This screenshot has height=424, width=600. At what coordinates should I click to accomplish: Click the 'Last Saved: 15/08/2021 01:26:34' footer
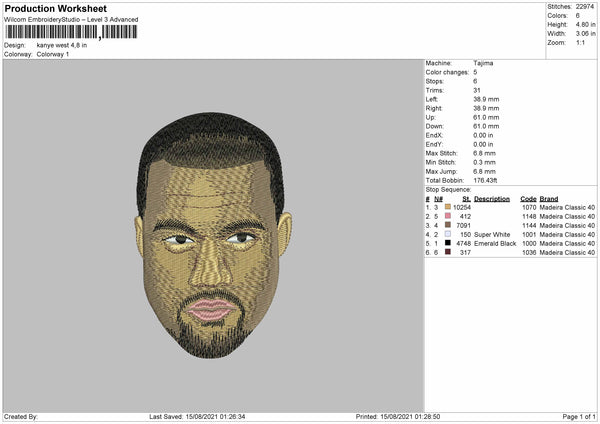(x=197, y=417)
